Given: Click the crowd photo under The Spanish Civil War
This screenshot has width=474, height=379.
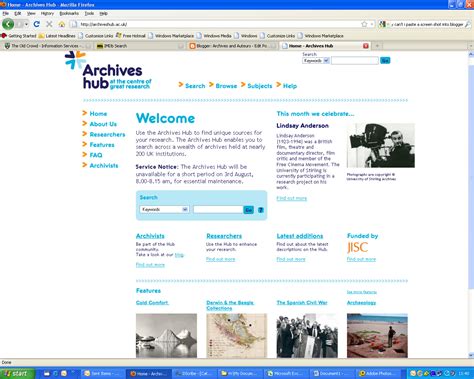Looking at the screenshot, I should (307, 336).
